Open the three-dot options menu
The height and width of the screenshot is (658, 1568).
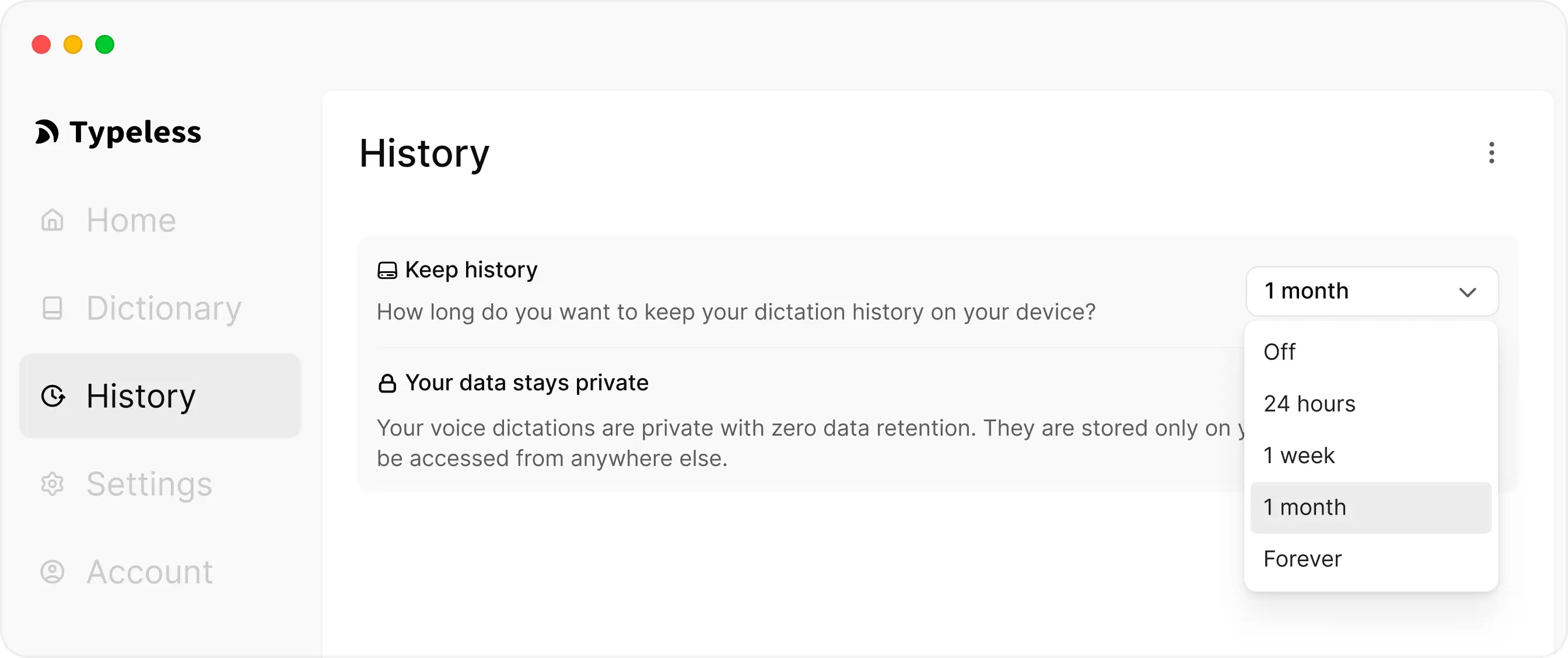pyautogui.click(x=1492, y=153)
